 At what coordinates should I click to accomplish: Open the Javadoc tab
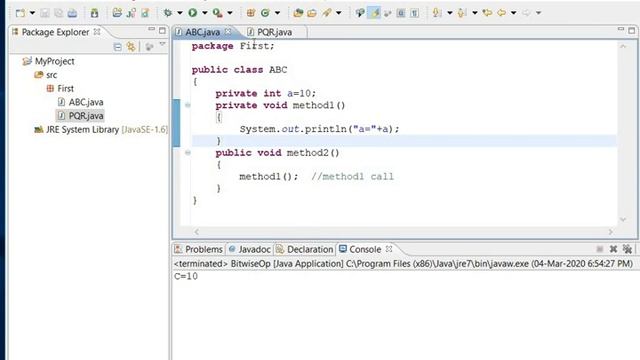tap(250, 249)
